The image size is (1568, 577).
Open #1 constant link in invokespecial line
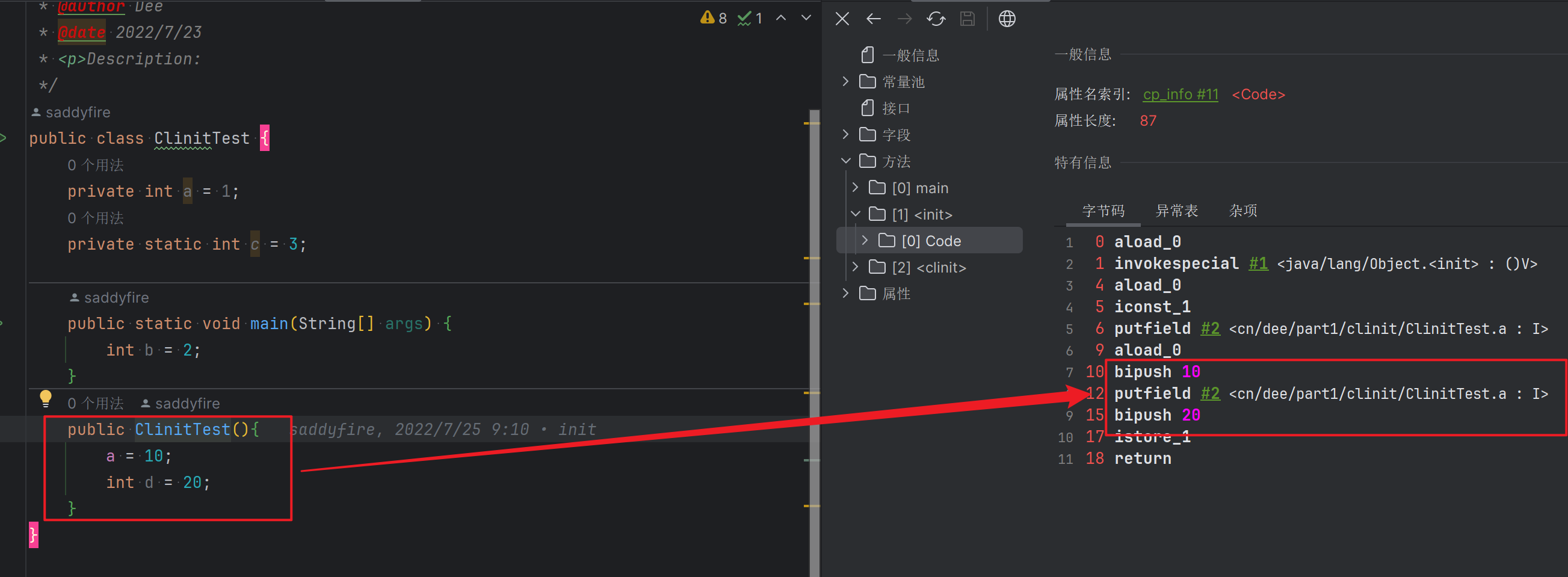[x=1258, y=264]
